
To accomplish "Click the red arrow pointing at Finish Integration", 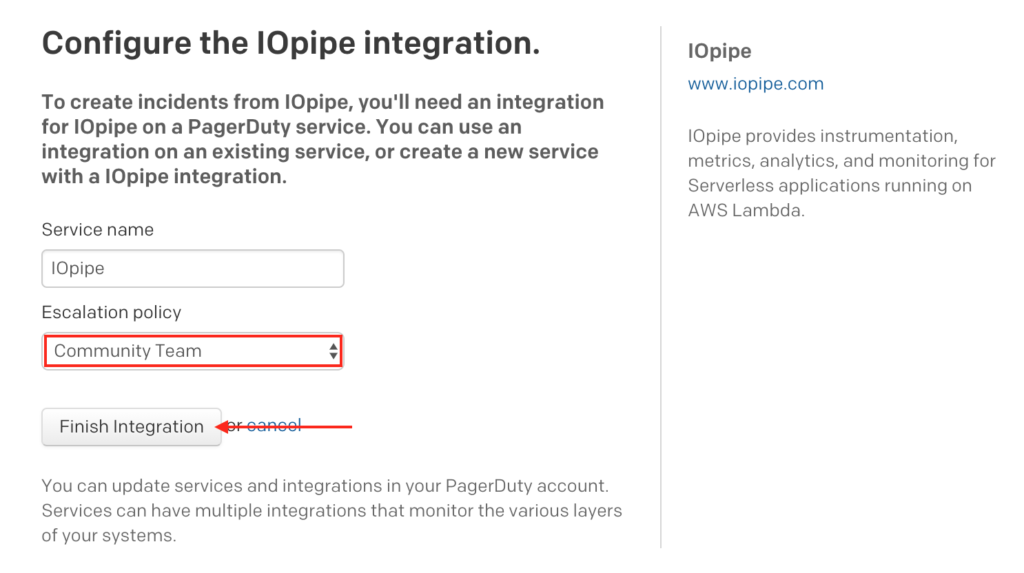I will click(x=300, y=427).
